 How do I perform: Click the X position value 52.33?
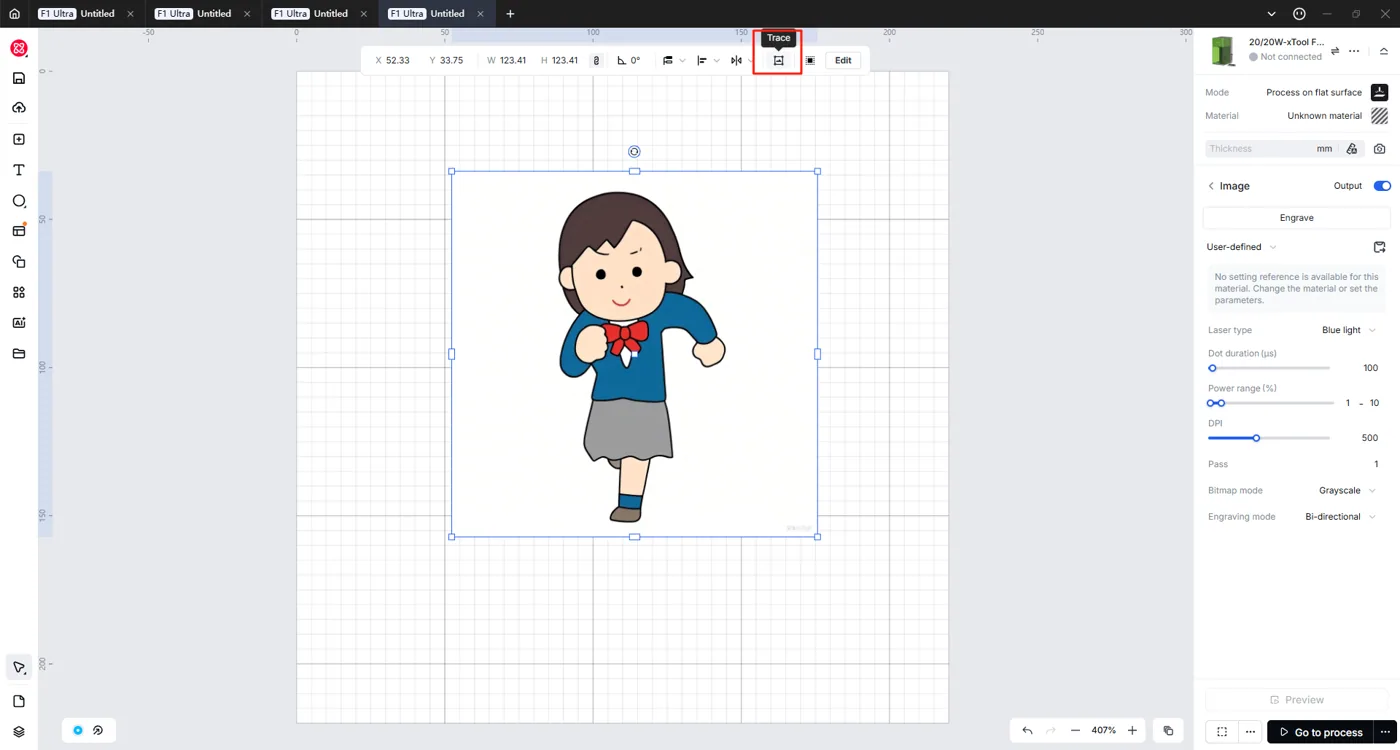point(398,61)
